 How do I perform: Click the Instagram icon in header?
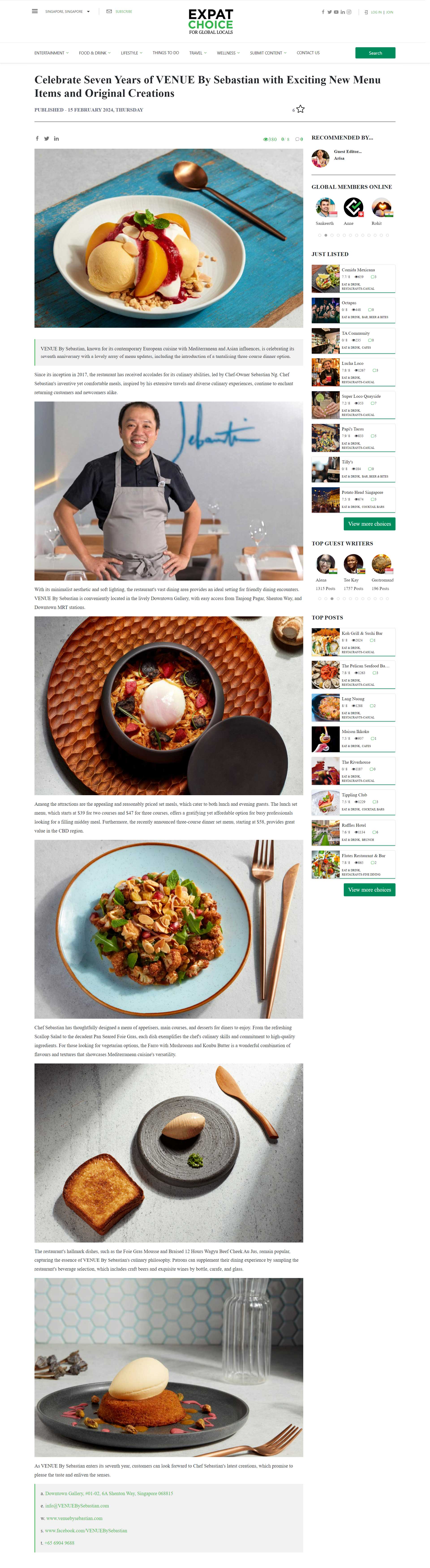click(x=349, y=12)
